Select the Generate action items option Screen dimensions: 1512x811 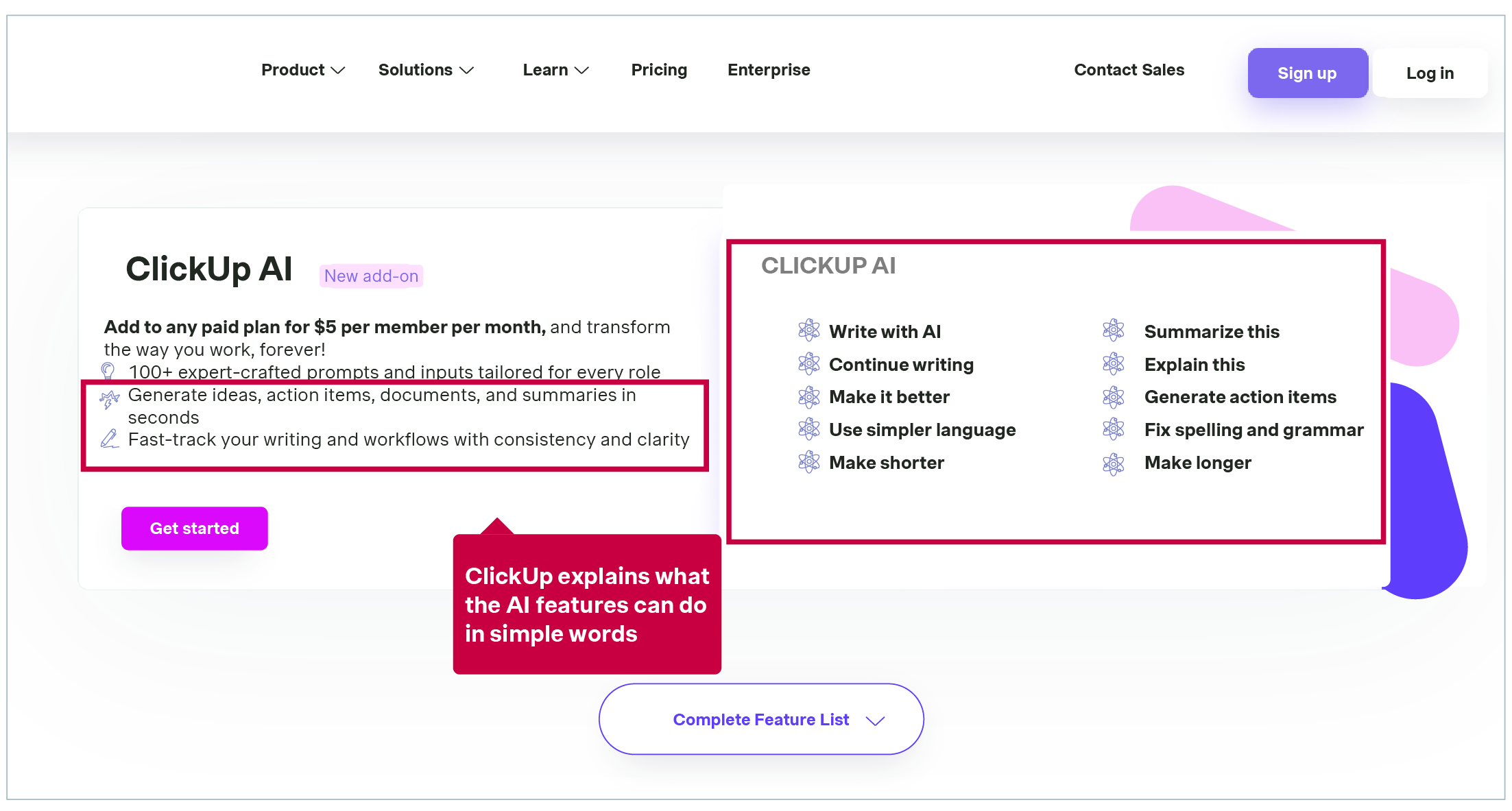coord(1240,397)
